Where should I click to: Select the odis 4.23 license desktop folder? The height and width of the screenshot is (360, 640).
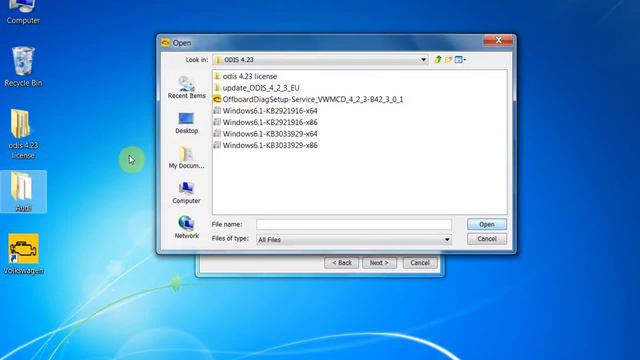tap(23, 134)
